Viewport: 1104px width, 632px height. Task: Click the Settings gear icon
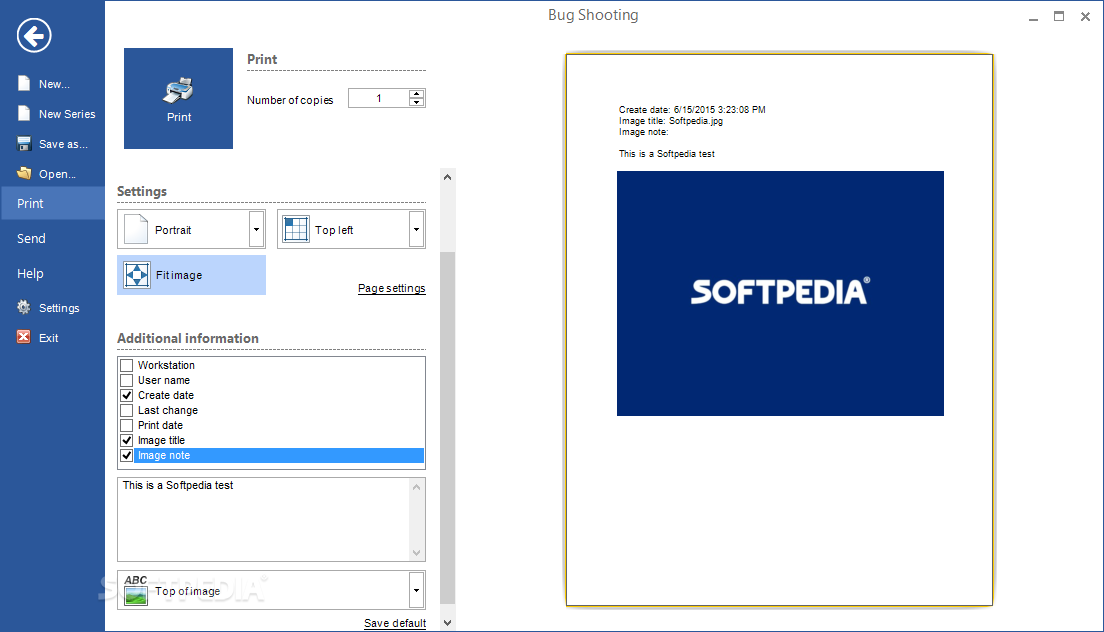[x=24, y=308]
